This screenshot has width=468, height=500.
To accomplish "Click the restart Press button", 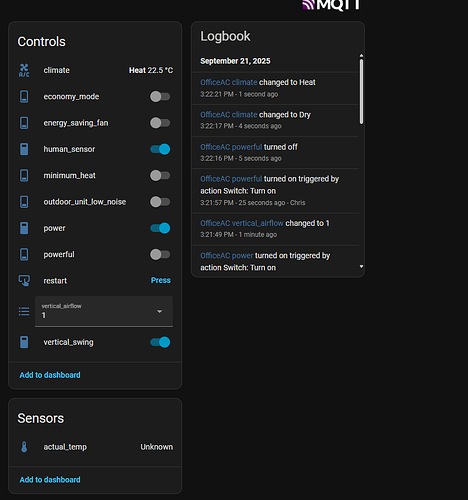I will (x=161, y=280).
